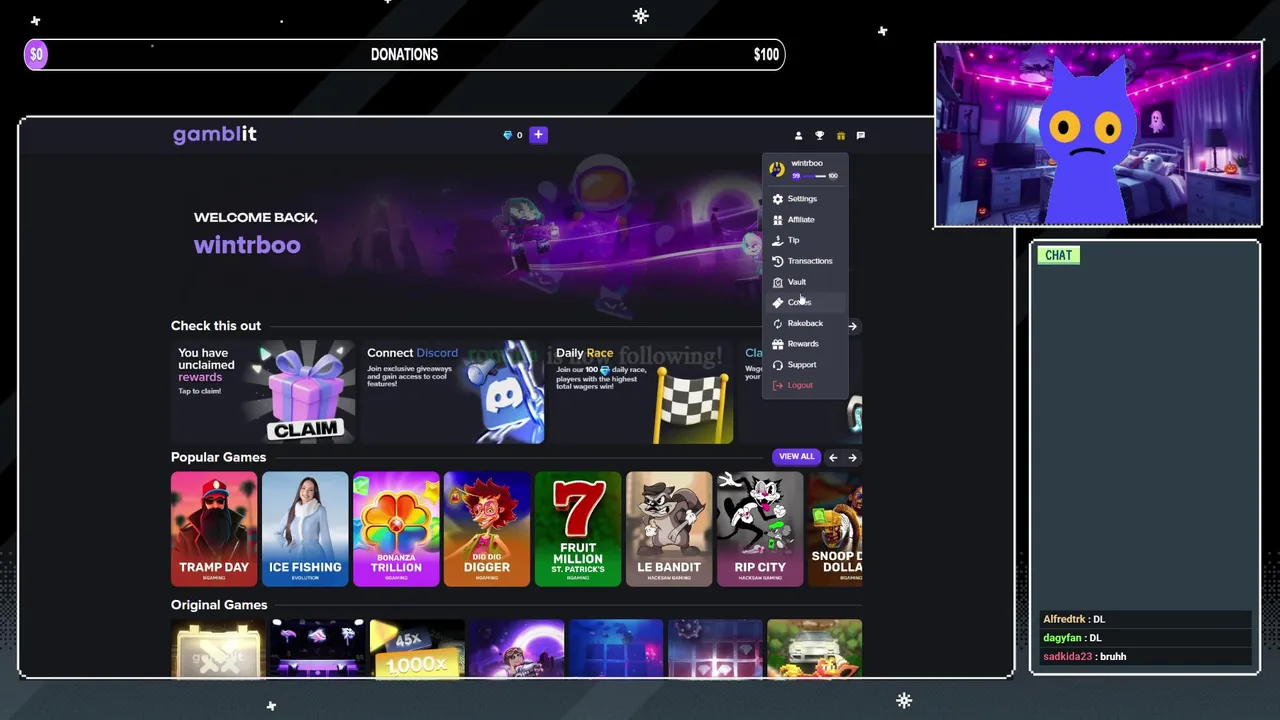The width and height of the screenshot is (1280, 720).
Task: Launch Bonanza Trillion game
Action: pyautogui.click(x=396, y=529)
